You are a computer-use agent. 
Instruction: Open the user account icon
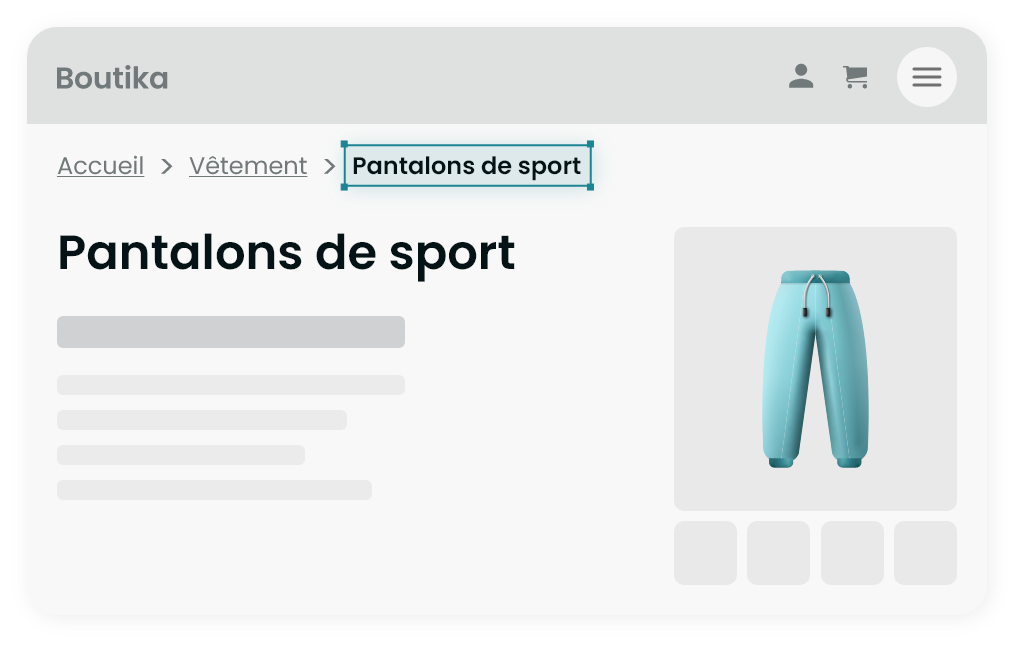(801, 76)
